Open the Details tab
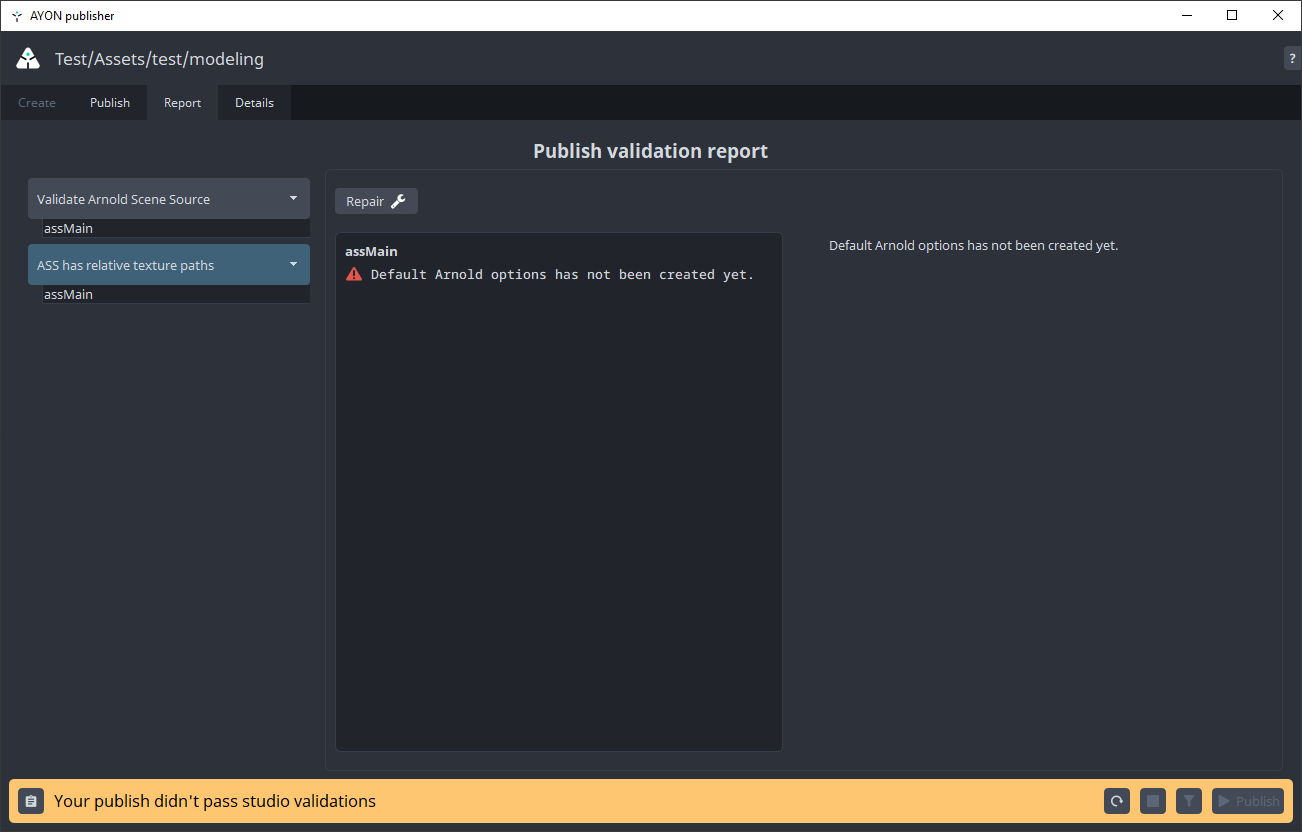1302x832 pixels. pyautogui.click(x=254, y=102)
